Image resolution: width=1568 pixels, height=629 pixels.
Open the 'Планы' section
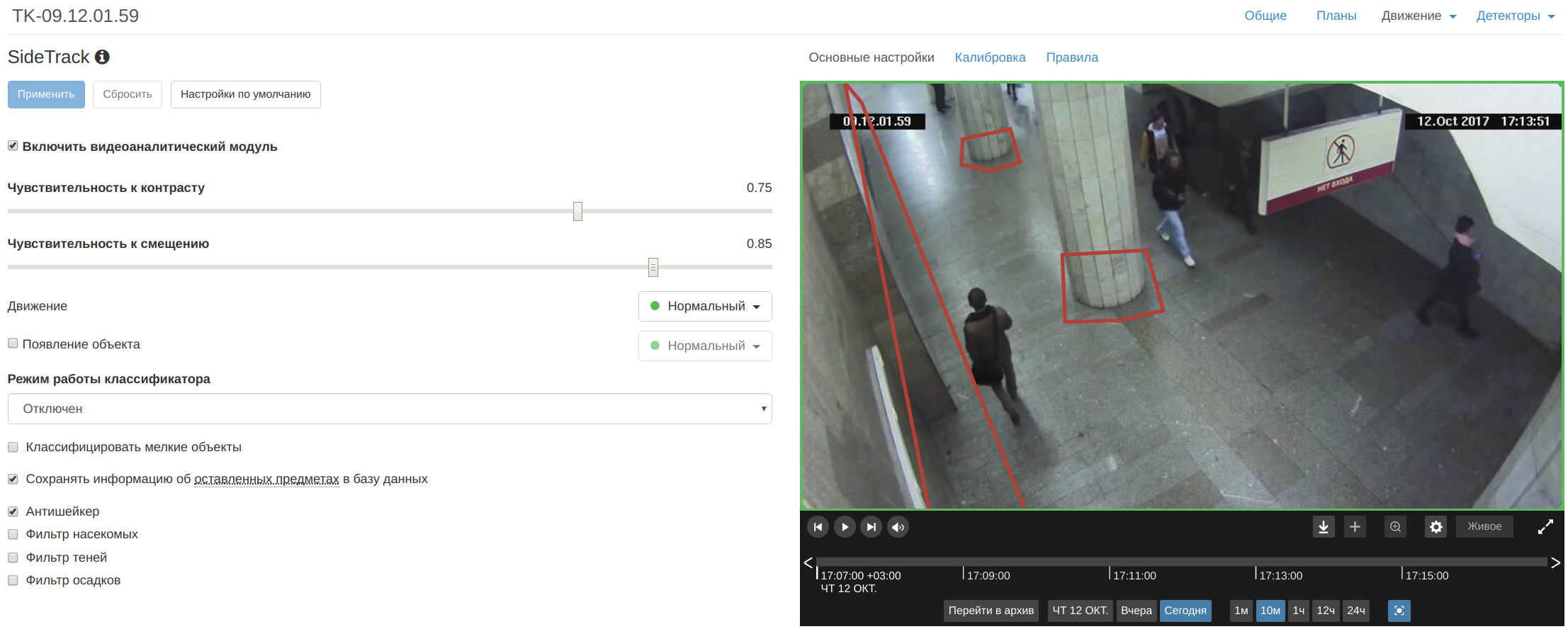pos(1336,16)
